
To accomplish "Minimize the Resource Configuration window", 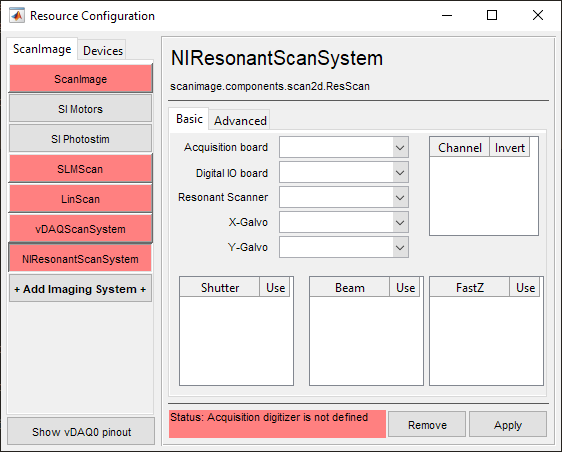I will pos(447,15).
